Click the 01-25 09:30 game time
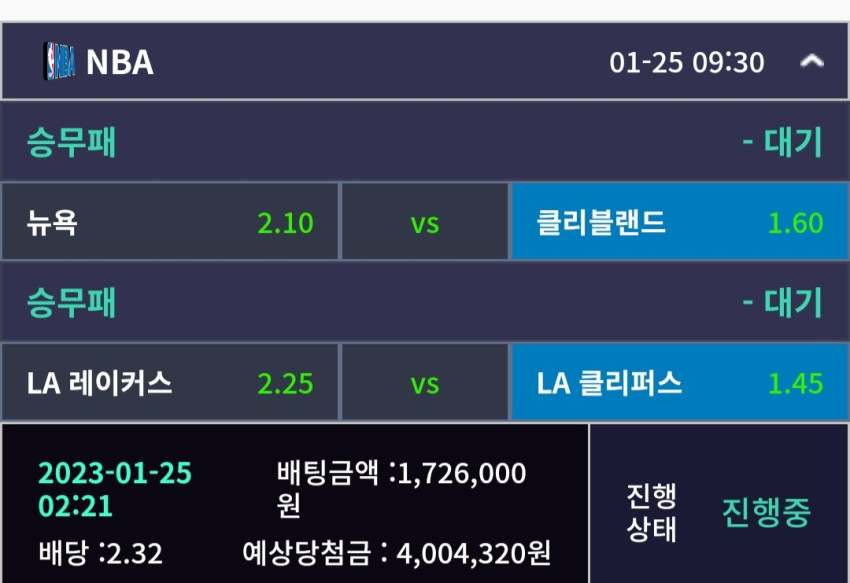 click(686, 62)
